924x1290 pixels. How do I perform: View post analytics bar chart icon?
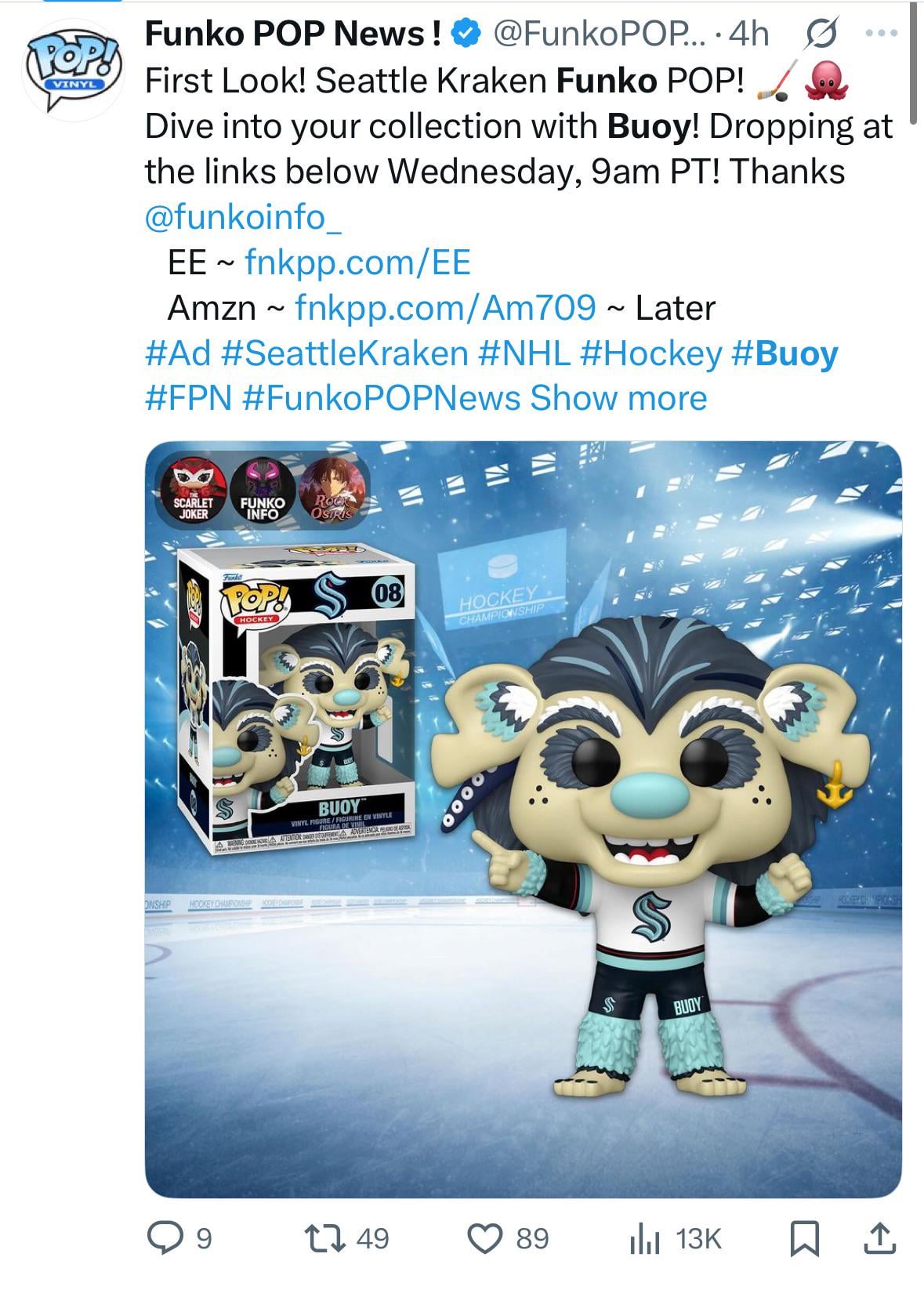tap(646, 1238)
